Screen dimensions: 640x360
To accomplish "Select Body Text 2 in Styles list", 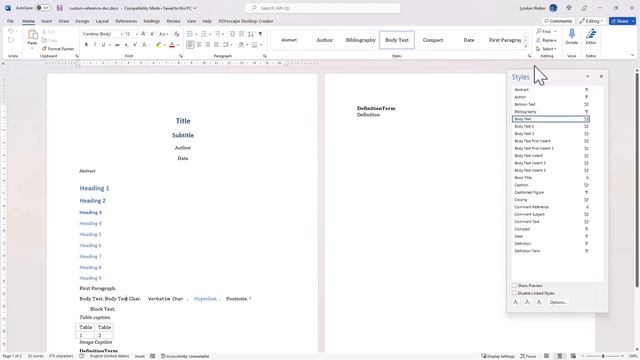I will 551,126.
